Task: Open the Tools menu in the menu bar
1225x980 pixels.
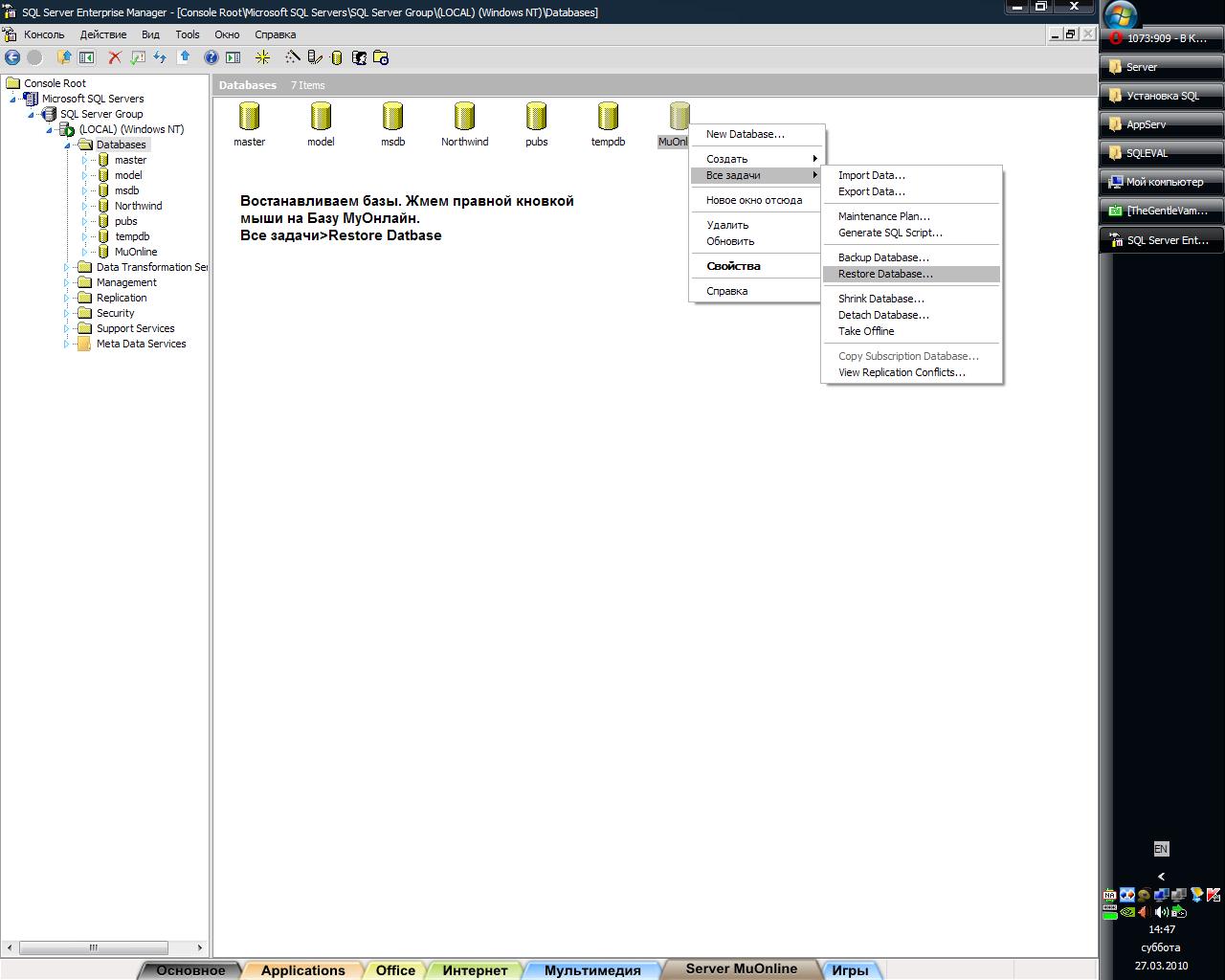Action: 188,34
